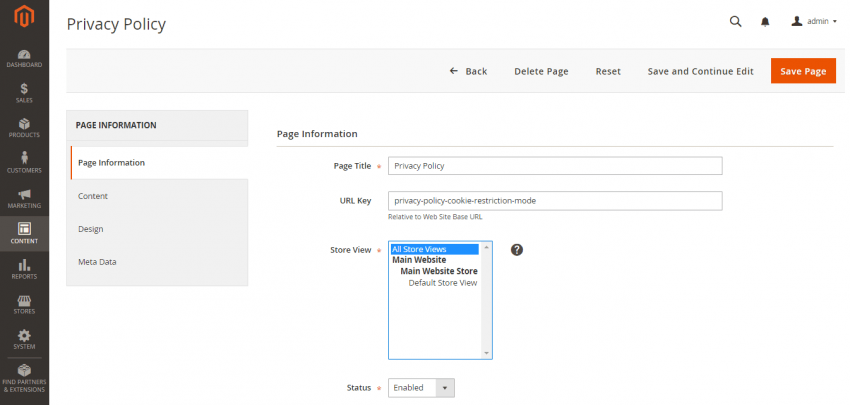Switch to the Design tab
850x405 pixels.
157,229
